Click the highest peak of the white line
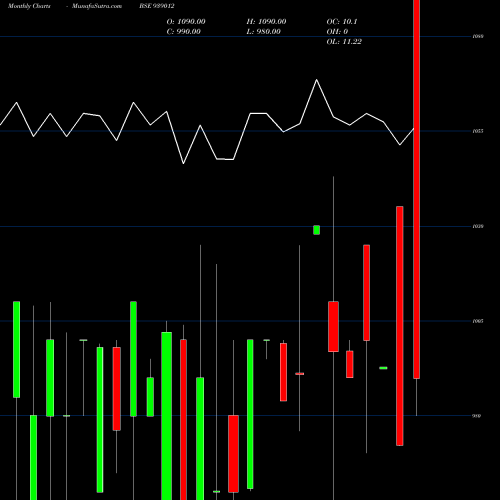500x500 pixels. [x=316, y=80]
